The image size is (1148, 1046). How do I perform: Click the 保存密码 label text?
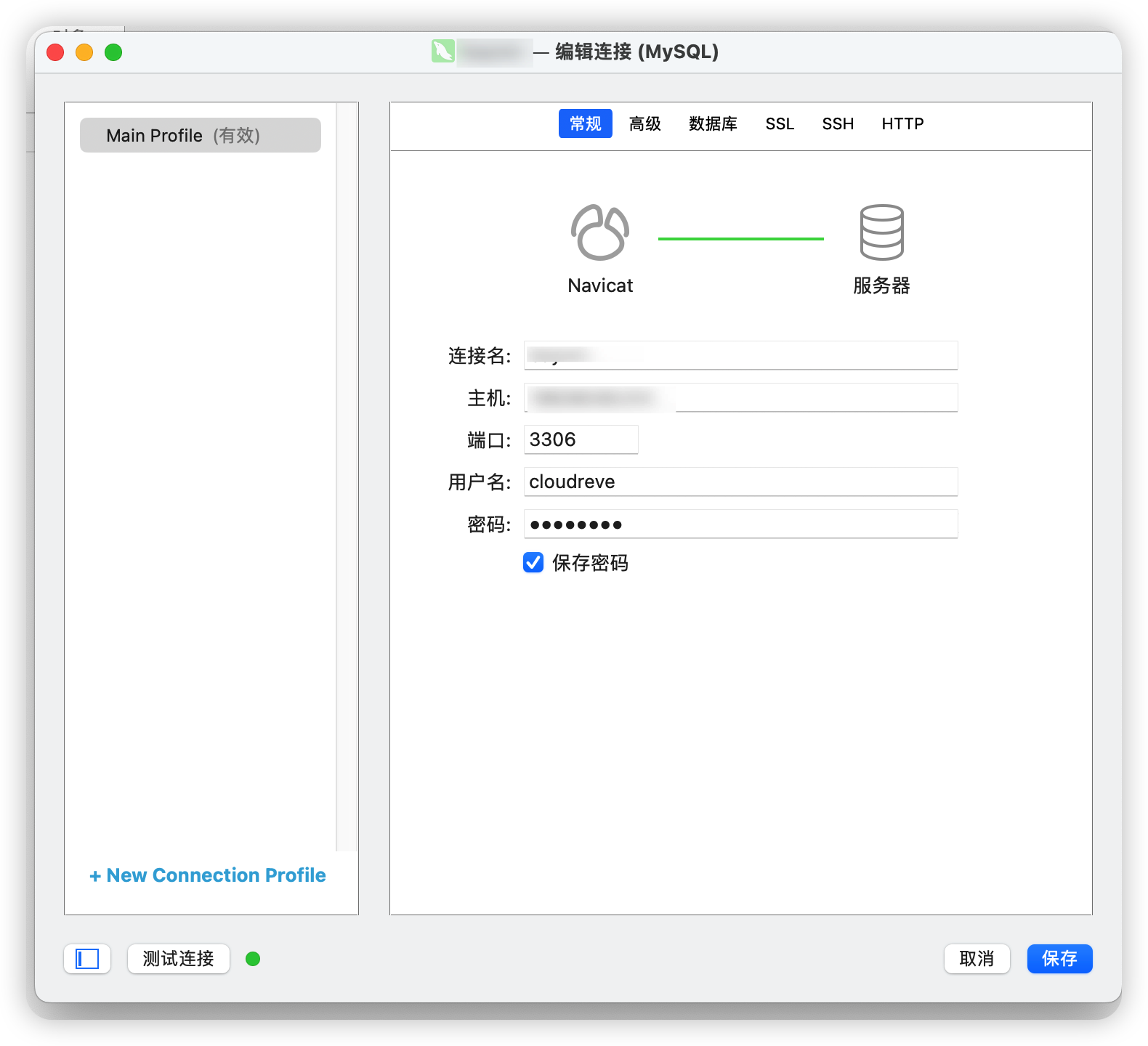pos(590,563)
